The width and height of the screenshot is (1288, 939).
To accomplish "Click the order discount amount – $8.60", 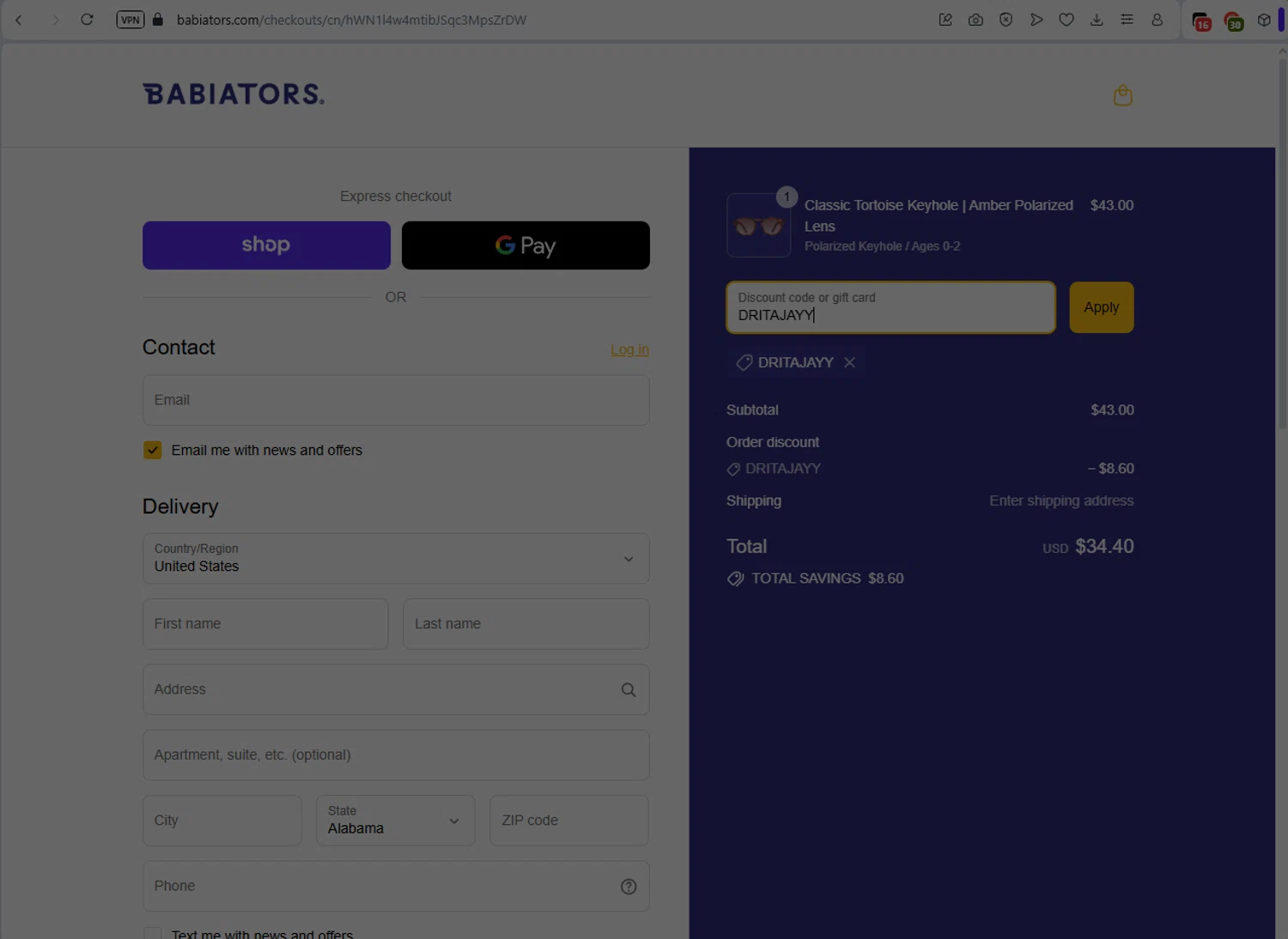I will (x=1110, y=469).
